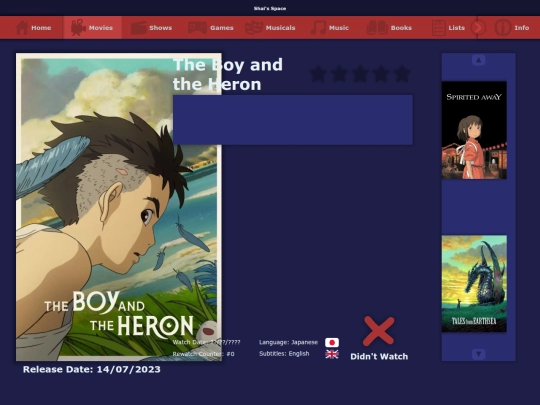Rate with the first star
The height and width of the screenshot is (405, 540).
(x=318, y=74)
